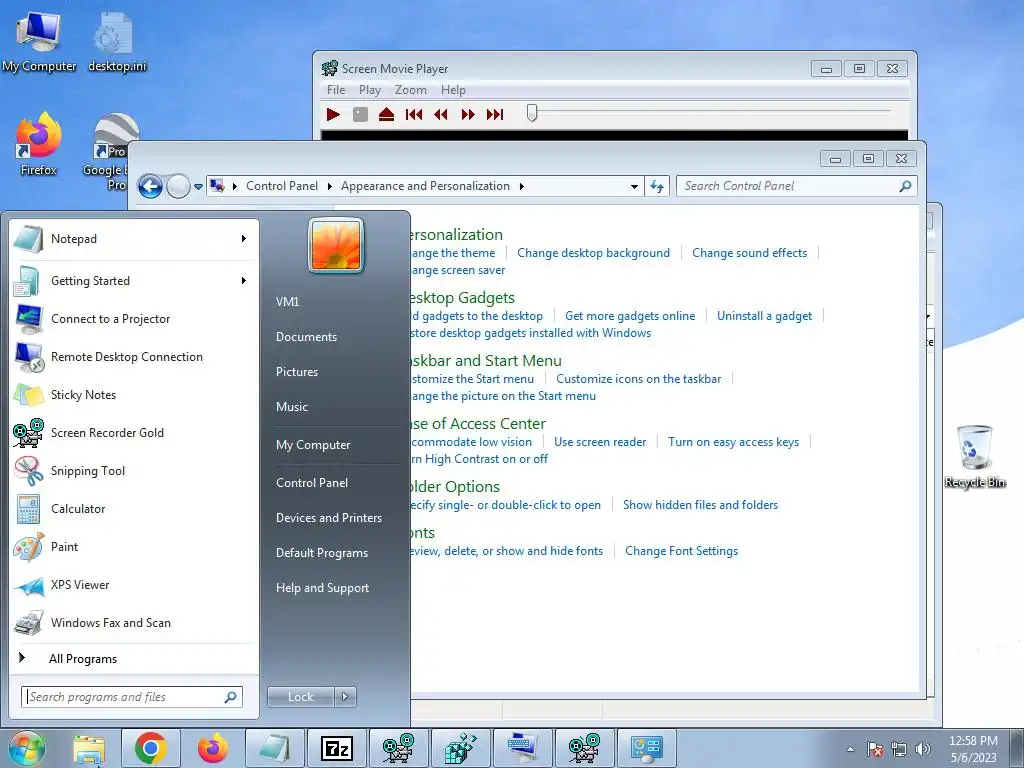Click the search magnifier in Control Panel

coord(905,186)
